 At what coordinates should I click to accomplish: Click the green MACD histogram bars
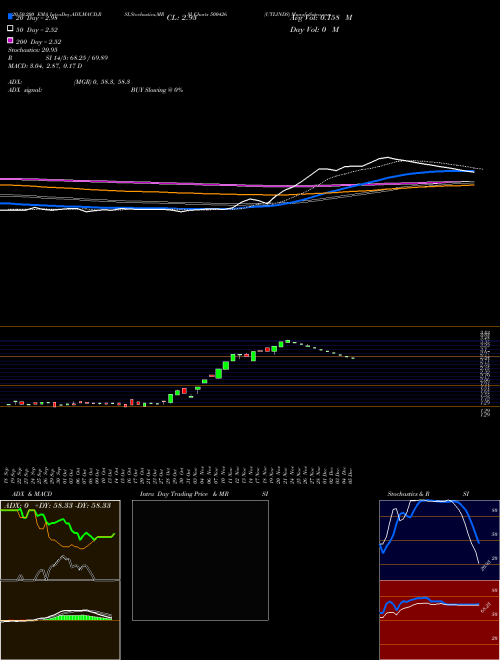tap(78, 617)
